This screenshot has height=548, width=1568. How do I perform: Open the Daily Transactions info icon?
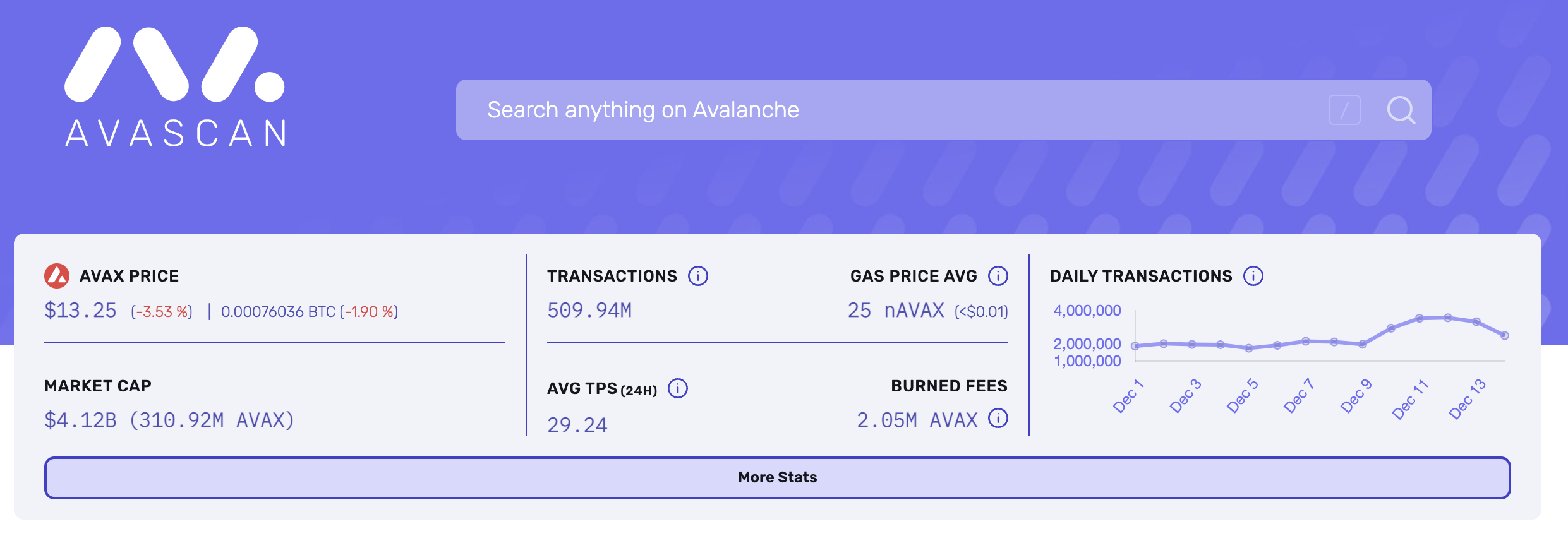[1253, 276]
